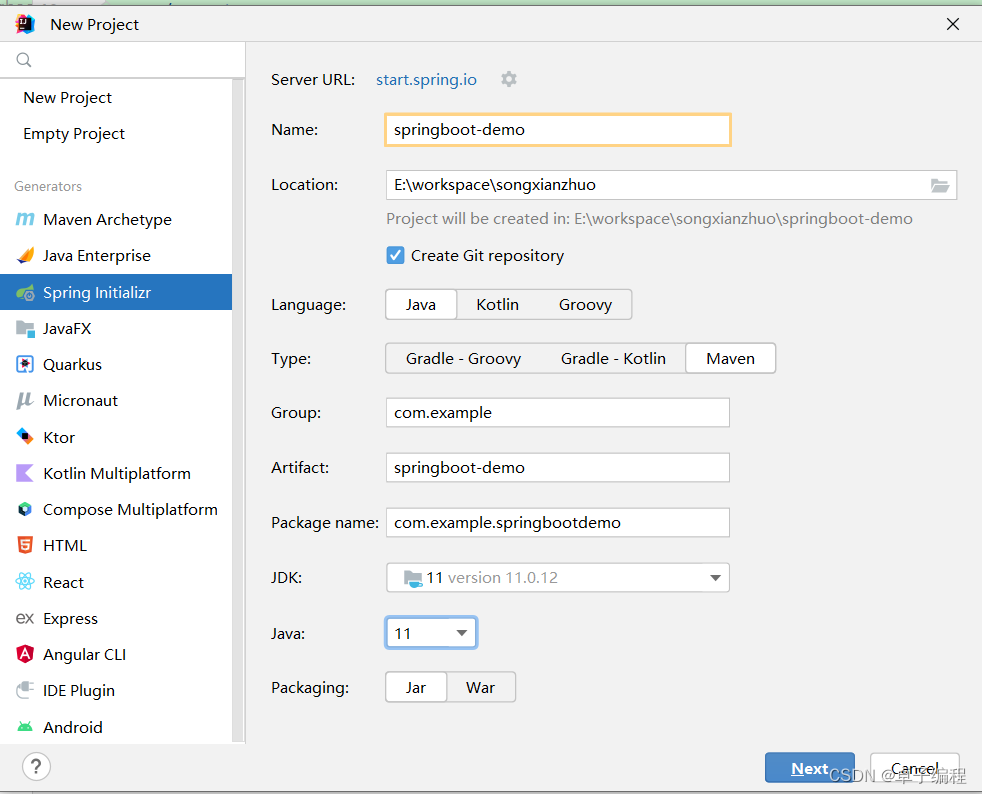Image resolution: width=982 pixels, height=794 pixels.
Task: Select Java as the language
Action: pyautogui.click(x=421, y=304)
